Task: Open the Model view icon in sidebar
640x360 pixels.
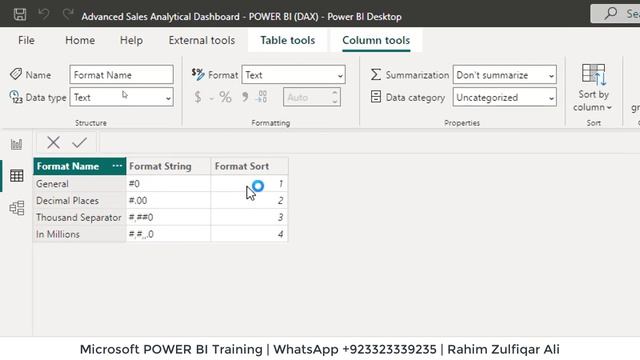Action: point(17,208)
